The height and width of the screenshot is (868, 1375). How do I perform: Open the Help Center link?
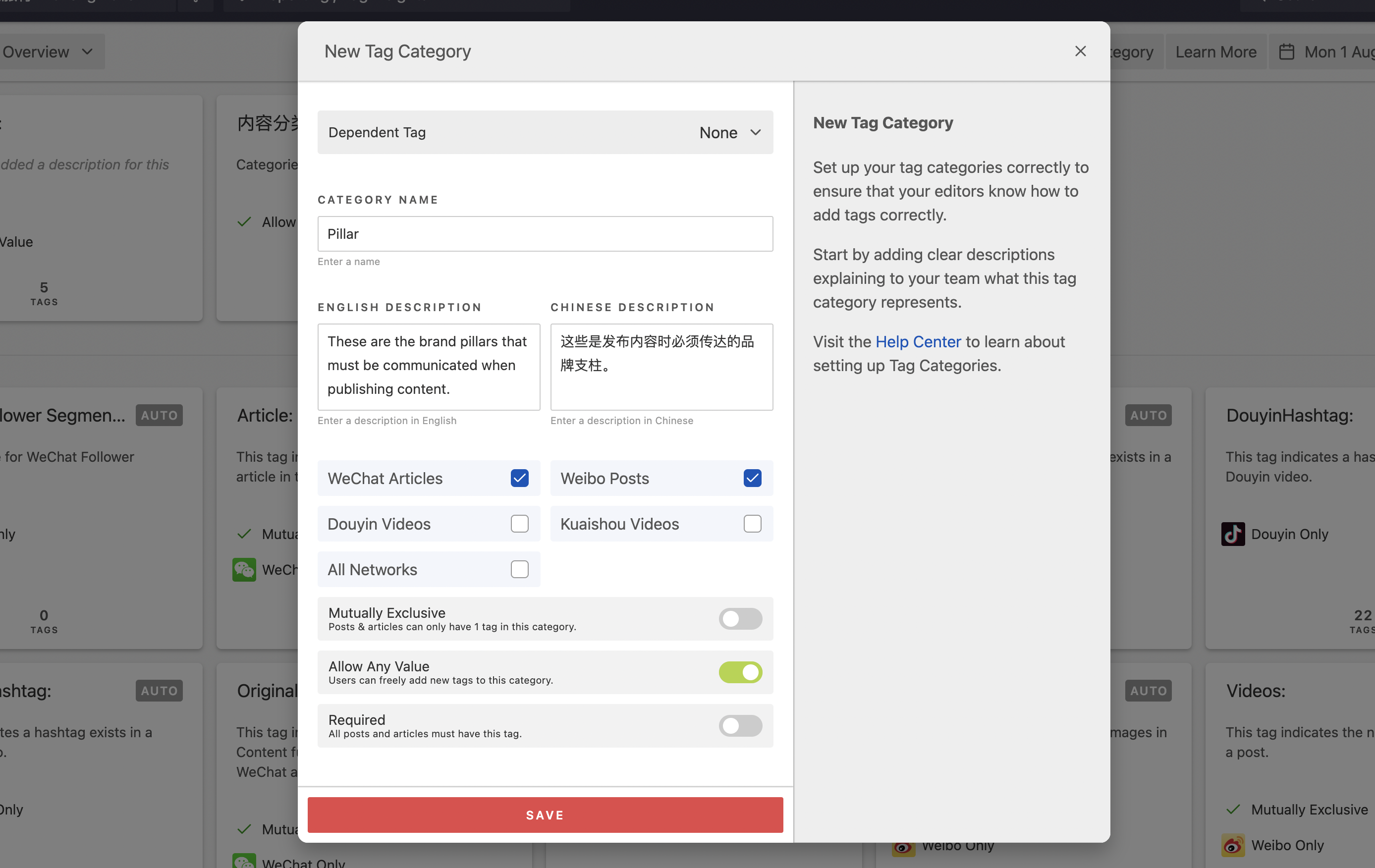tap(918, 342)
